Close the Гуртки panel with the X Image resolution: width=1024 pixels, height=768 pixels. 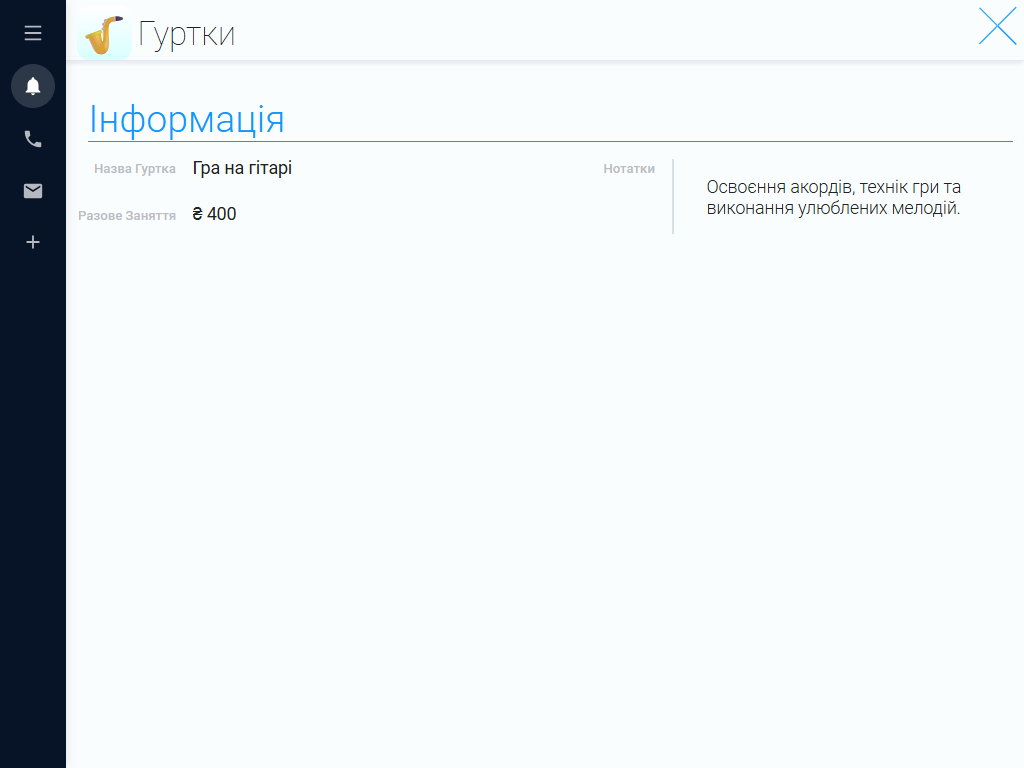[997, 26]
